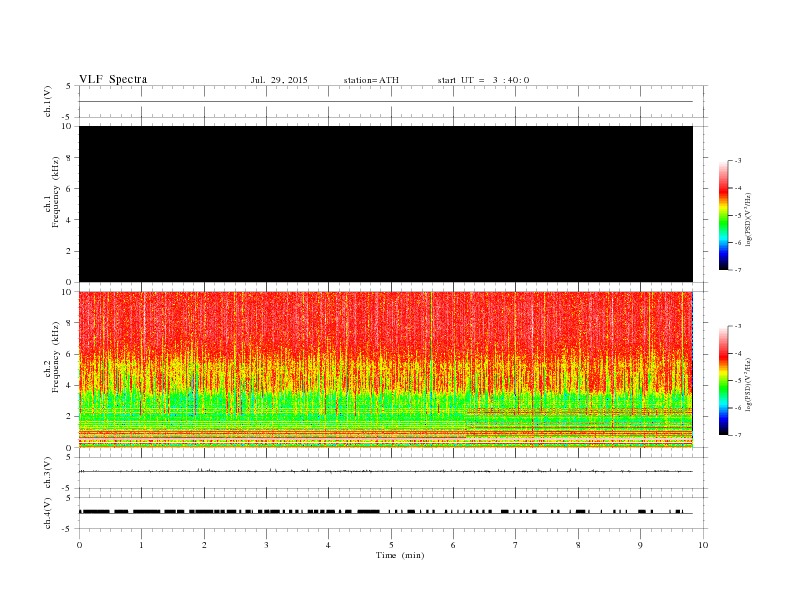Viewport: 792px width, 612px height.
Task: Click the ch.2 spectrogram color bar
Action: [x=723, y=380]
